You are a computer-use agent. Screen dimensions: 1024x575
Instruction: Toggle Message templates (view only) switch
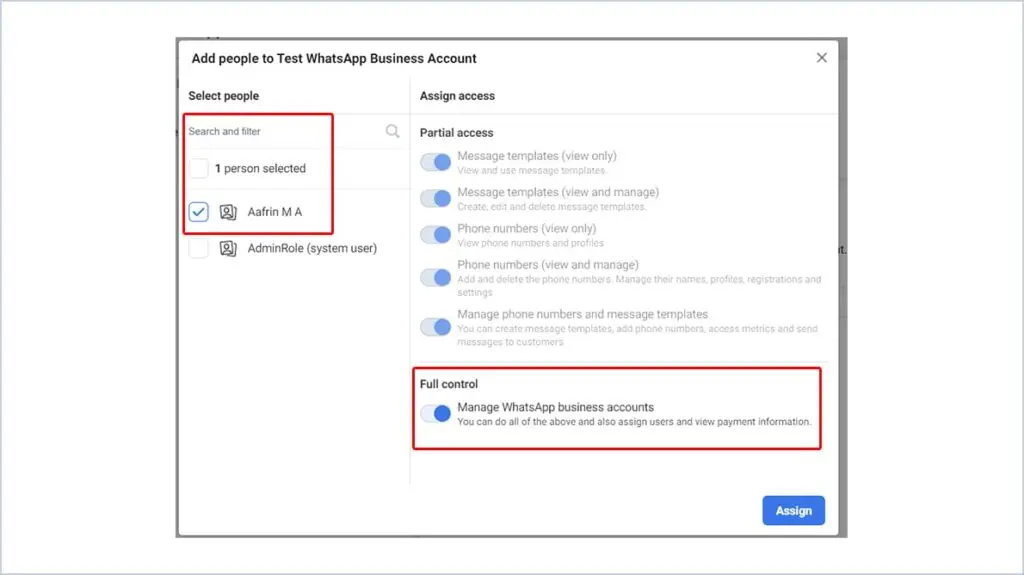click(436, 162)
